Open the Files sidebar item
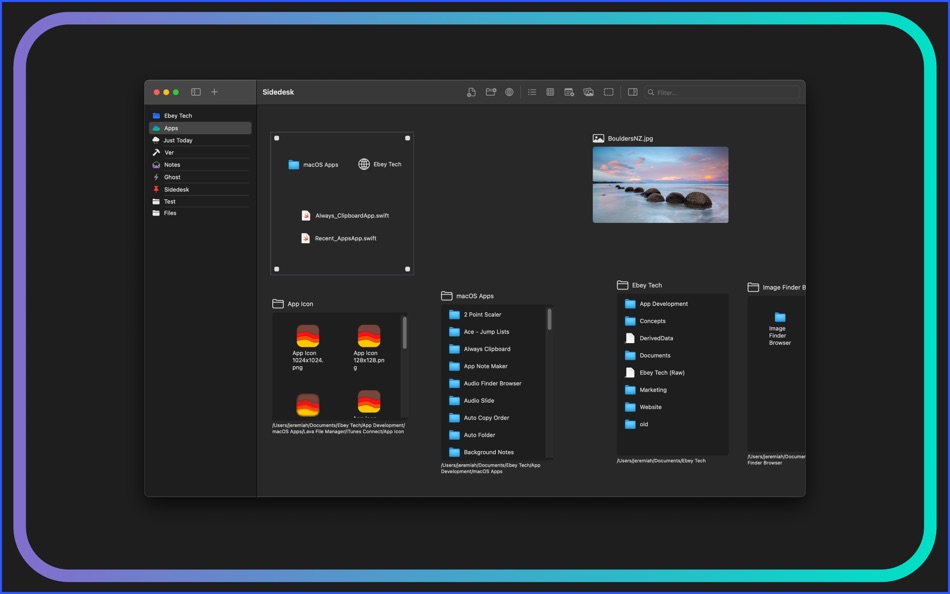950x594 pixels. [200, 213]
